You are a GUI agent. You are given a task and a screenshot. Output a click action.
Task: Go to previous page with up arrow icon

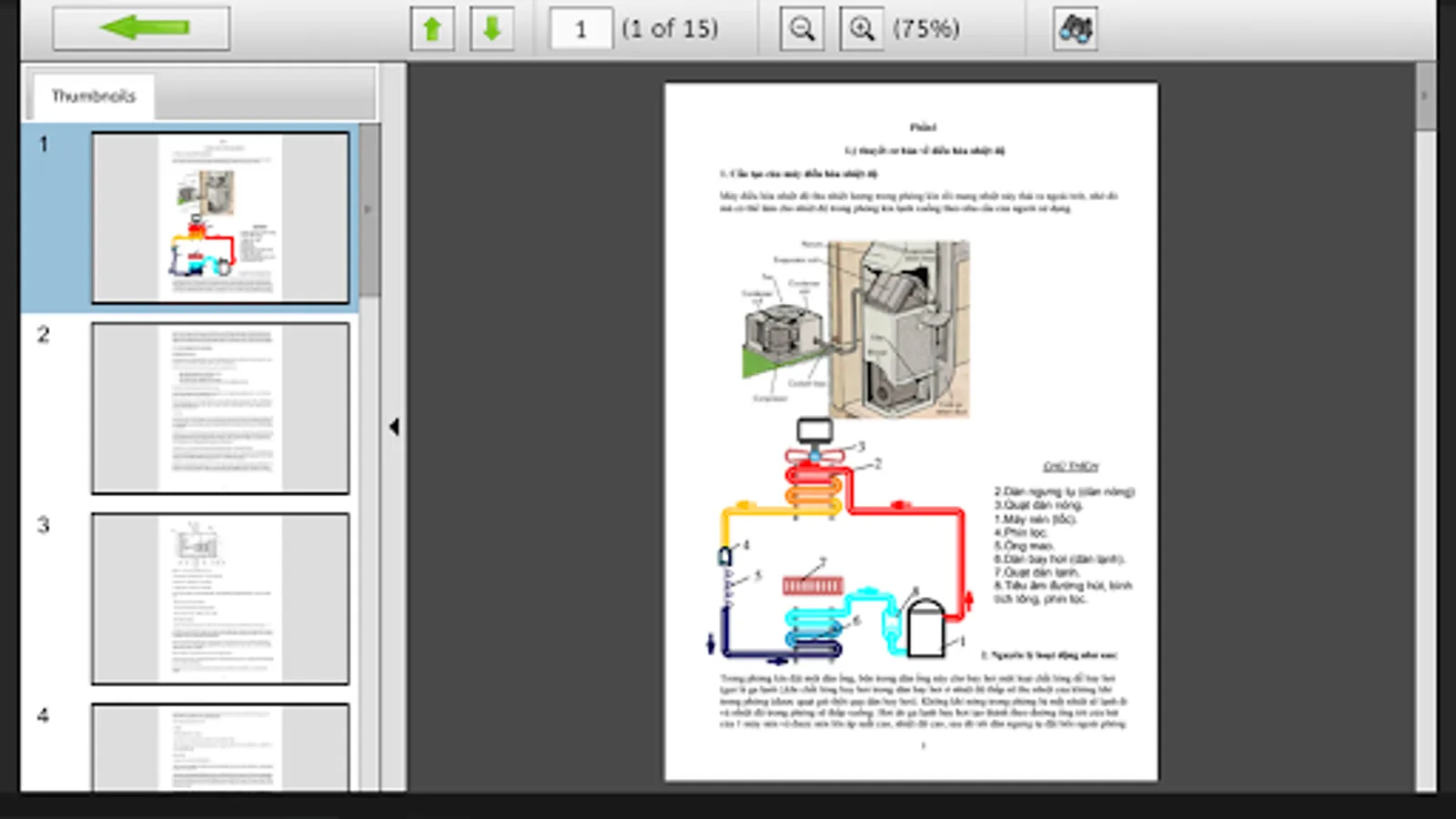pyautogui.click(x=432, y=28)
